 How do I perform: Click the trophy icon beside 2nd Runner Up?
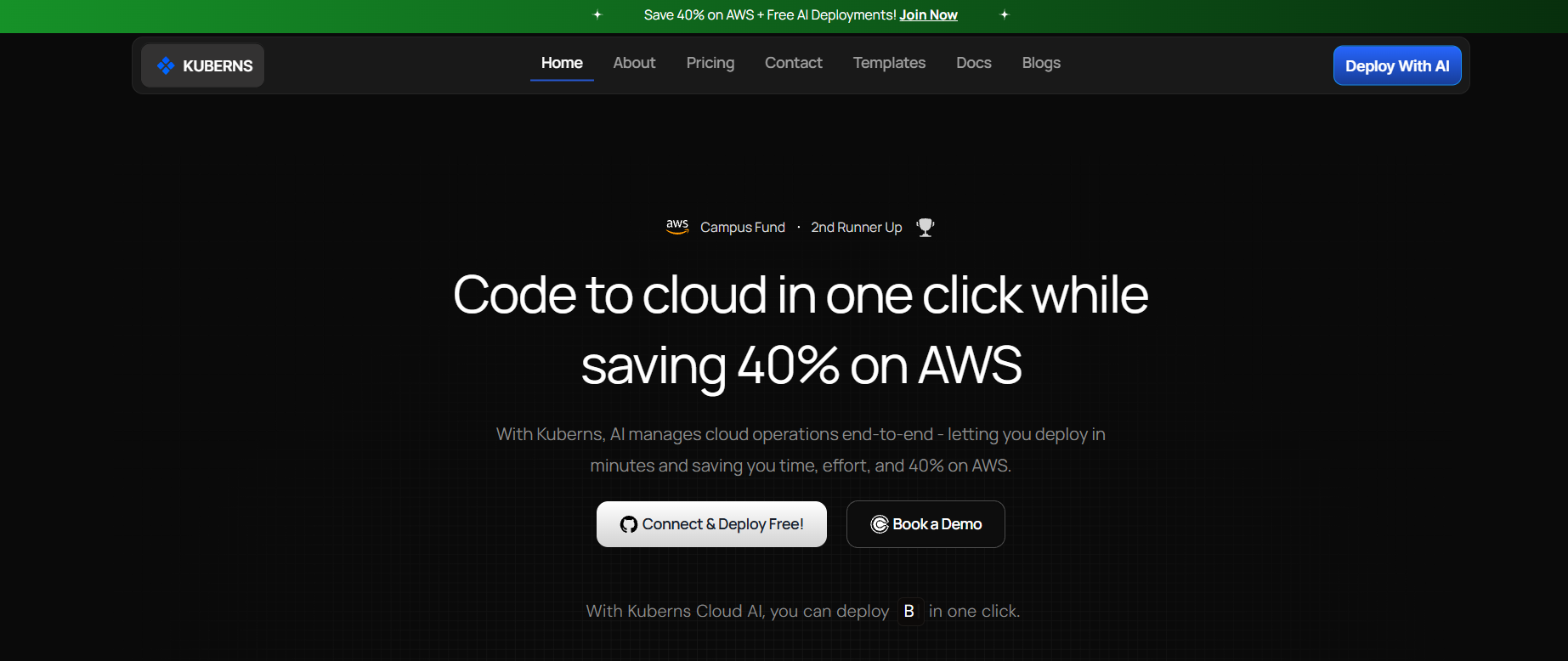point(926,227)
